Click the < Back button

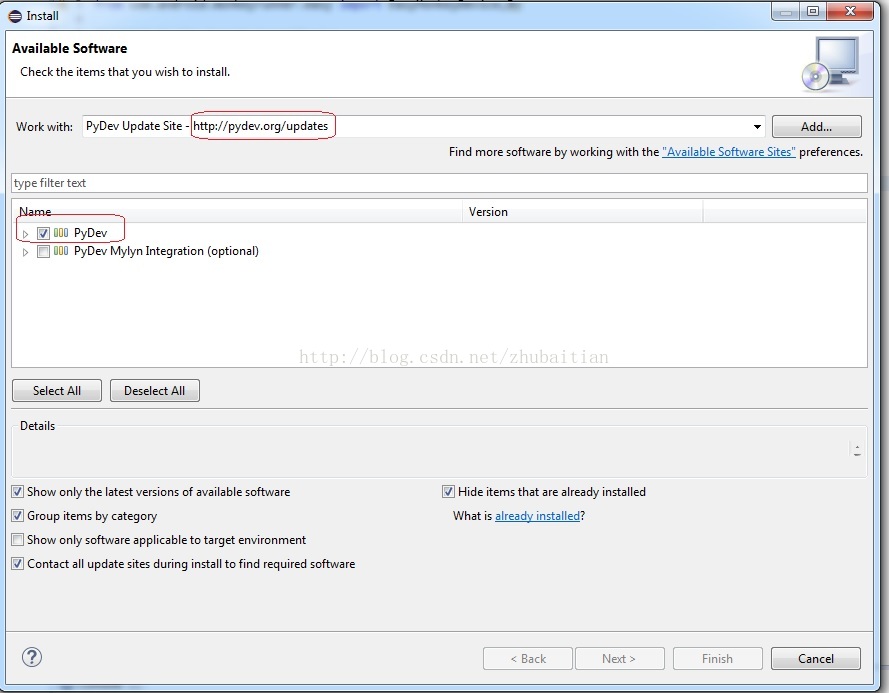[x=528, y=658]
